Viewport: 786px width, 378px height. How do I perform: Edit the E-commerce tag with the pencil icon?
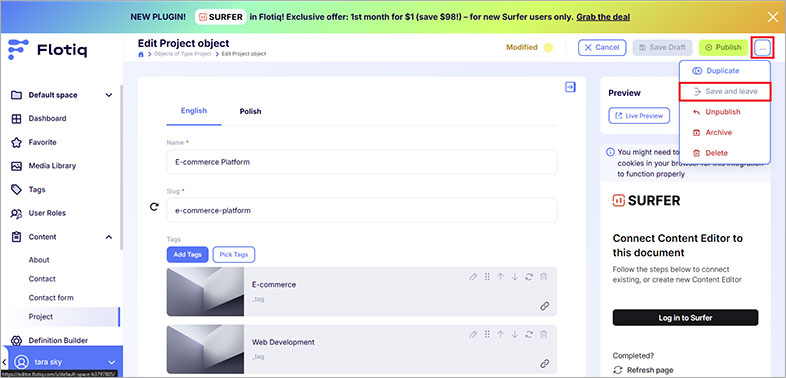473,277
